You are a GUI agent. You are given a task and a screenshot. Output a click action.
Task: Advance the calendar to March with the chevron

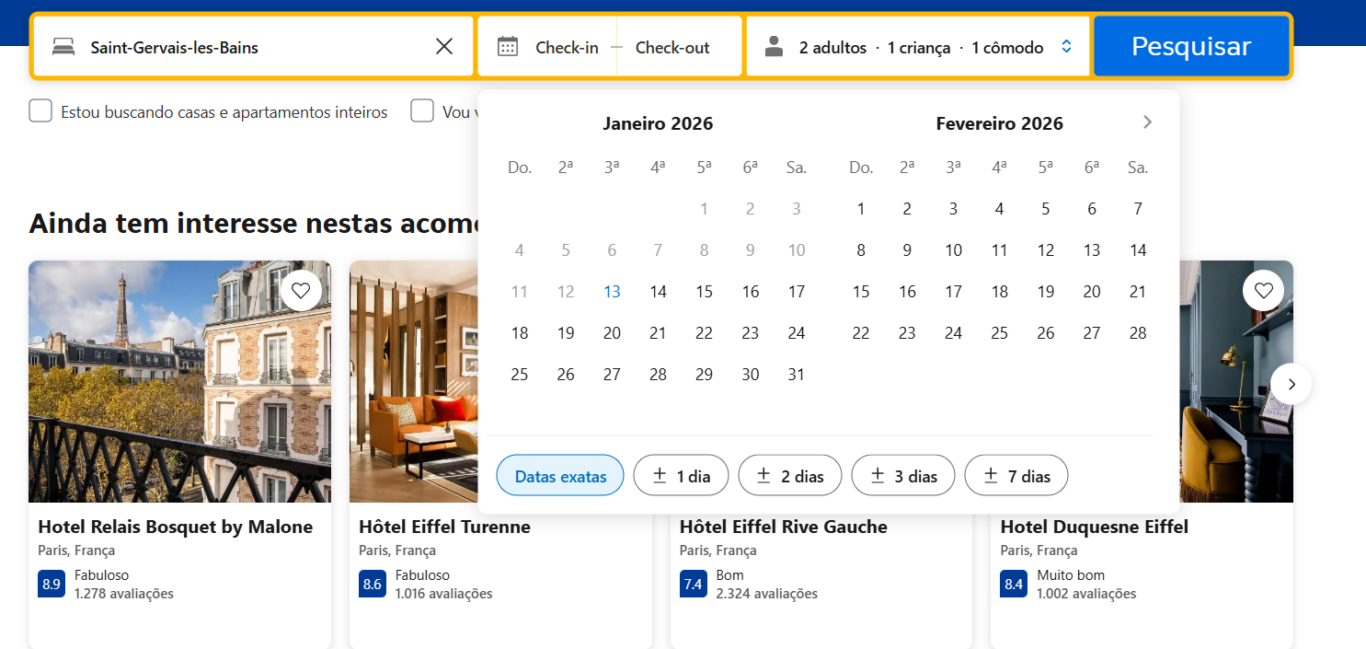[1146, 121]
